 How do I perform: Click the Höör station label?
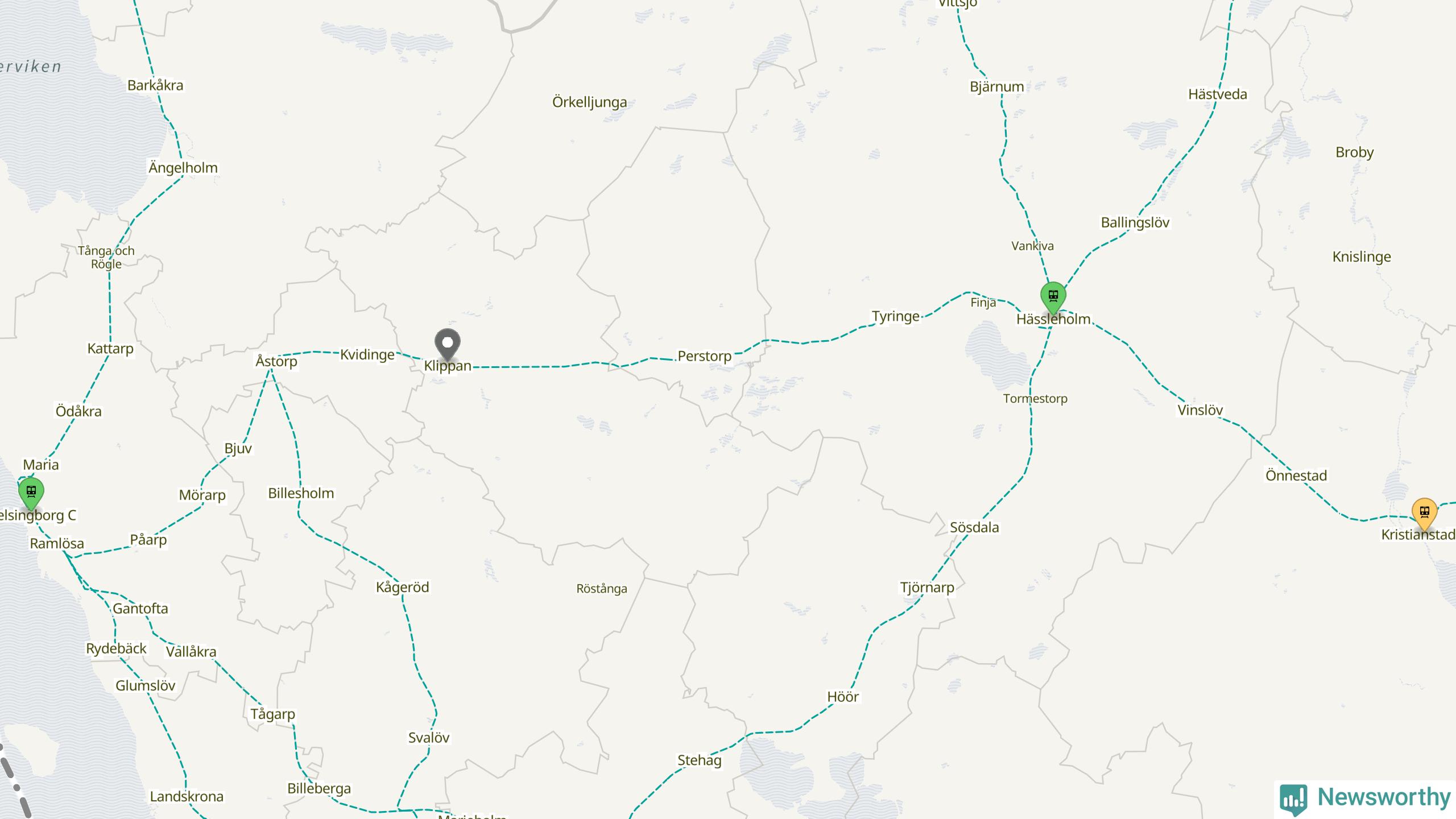(843, 697)
